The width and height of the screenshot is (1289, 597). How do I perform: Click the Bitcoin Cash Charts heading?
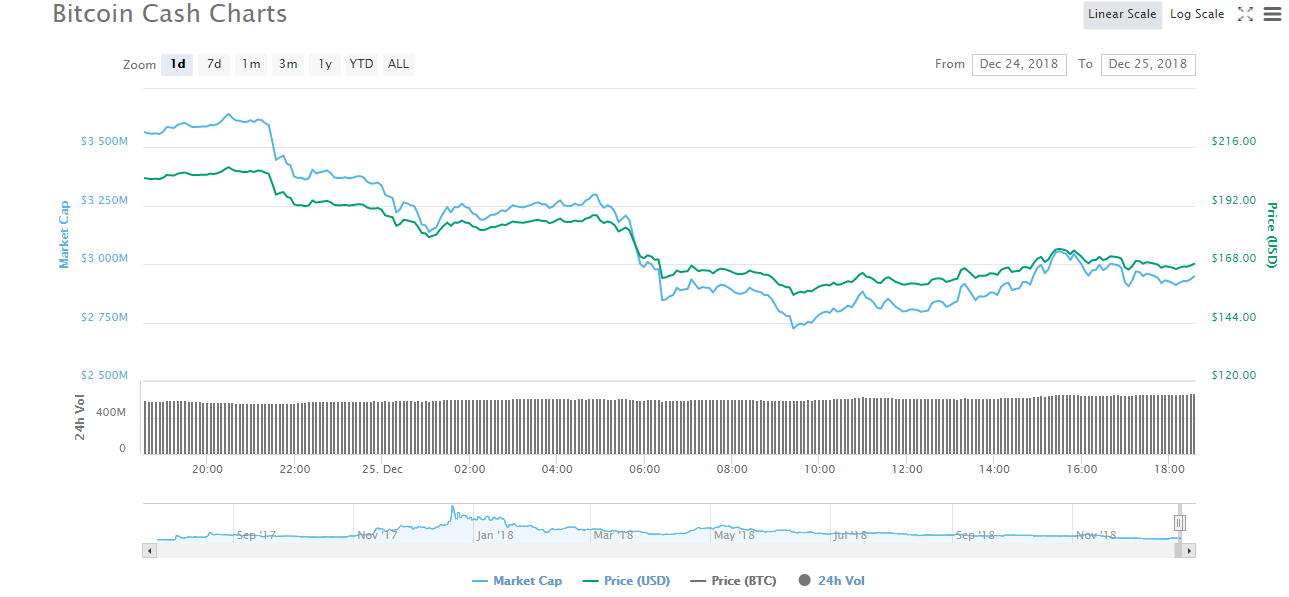pyautogui.click(x=170, y=14)
